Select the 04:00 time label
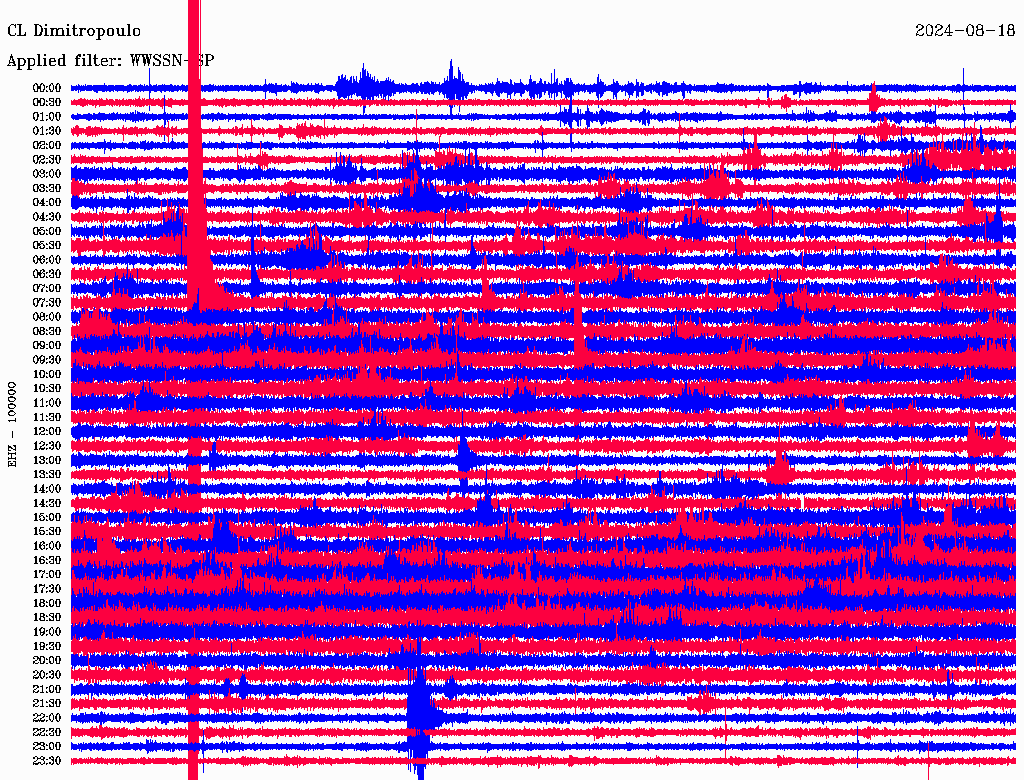1024x780 pixels. 47,203
